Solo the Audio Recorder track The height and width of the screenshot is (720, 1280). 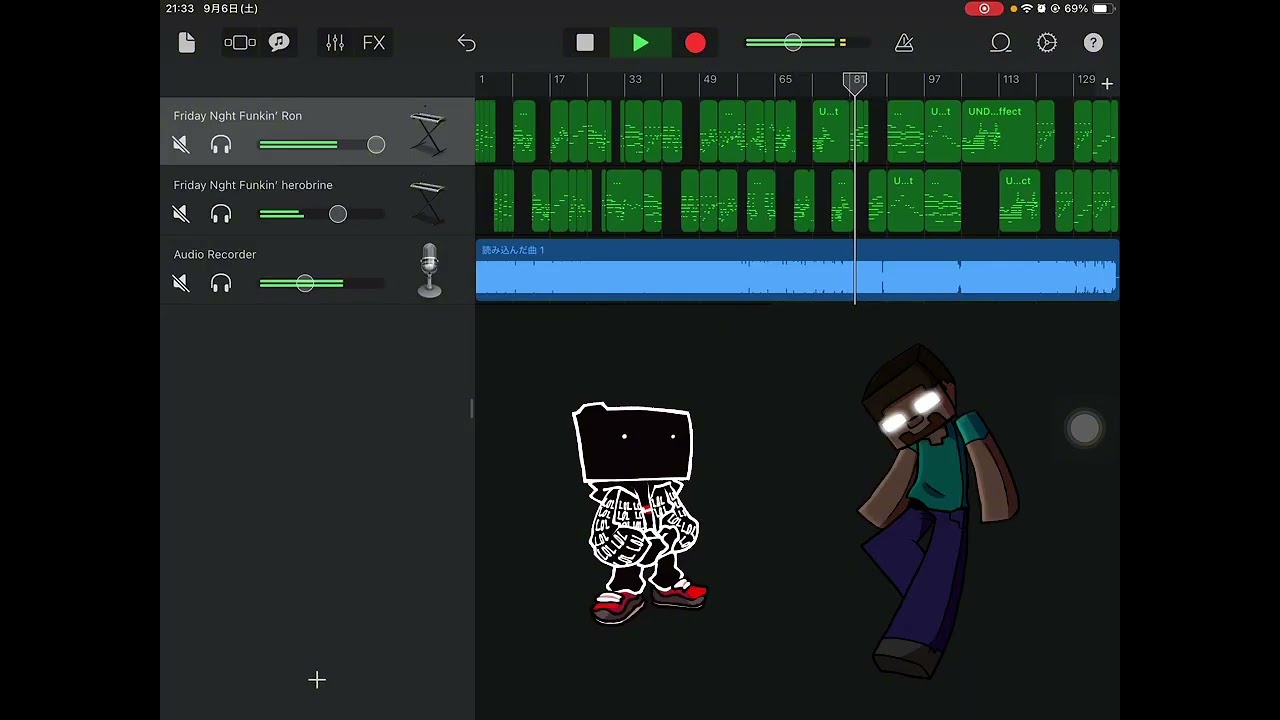click(221, 284)
